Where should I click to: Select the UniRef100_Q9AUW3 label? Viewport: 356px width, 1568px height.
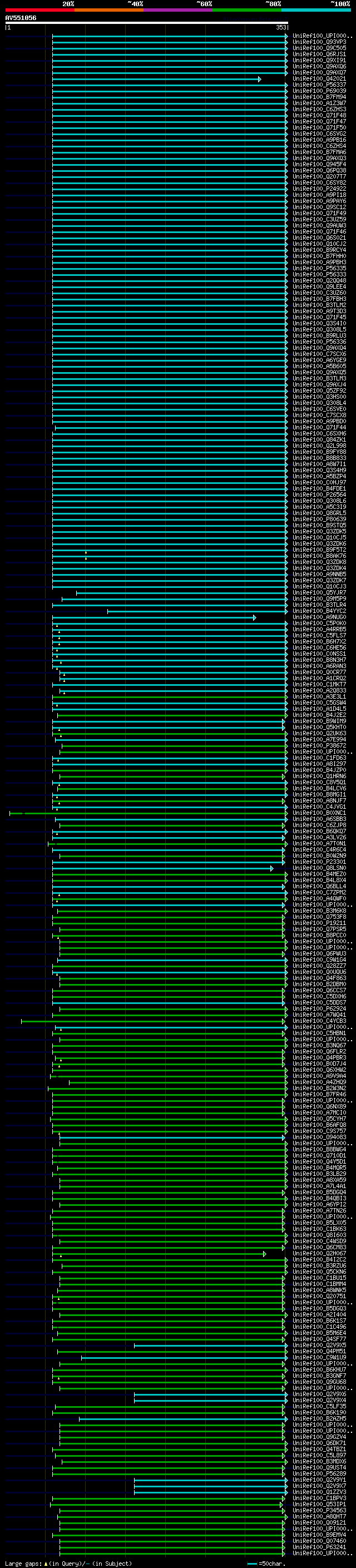(x=319, y=225)
